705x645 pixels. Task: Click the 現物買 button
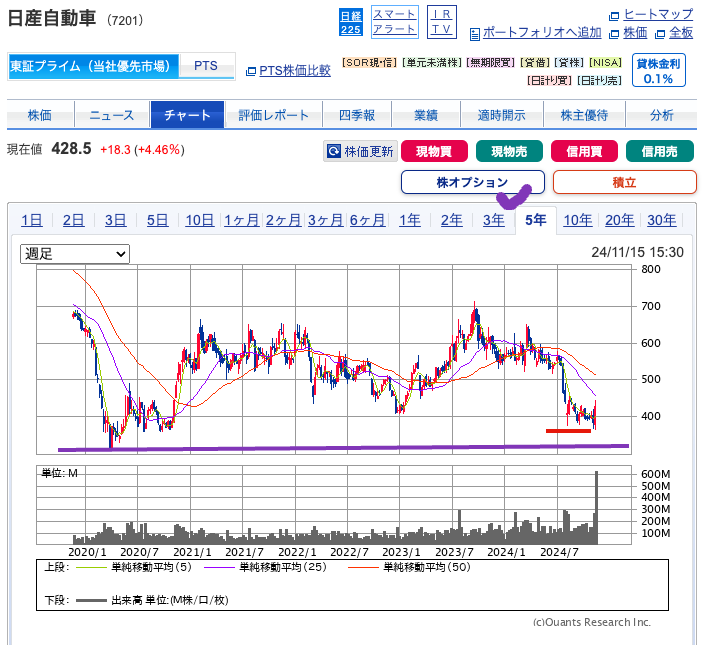tap(434, 151)
